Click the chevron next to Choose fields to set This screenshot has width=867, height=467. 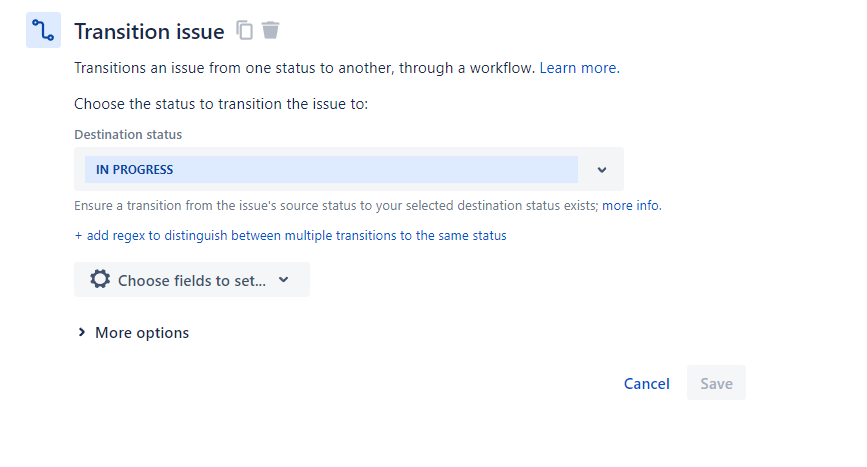point(284,280)
